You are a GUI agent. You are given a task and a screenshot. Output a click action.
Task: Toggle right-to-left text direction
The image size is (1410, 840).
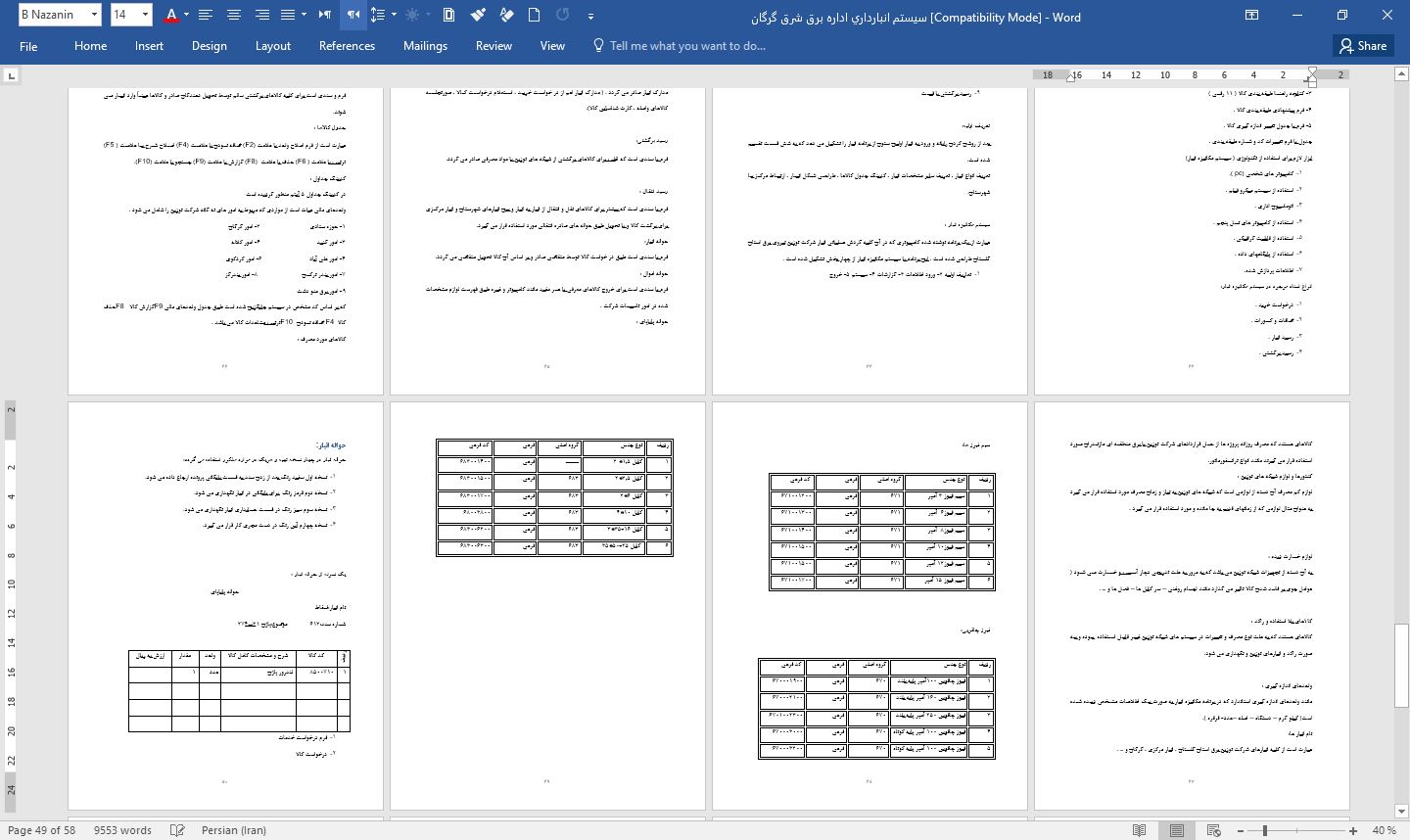352,15
